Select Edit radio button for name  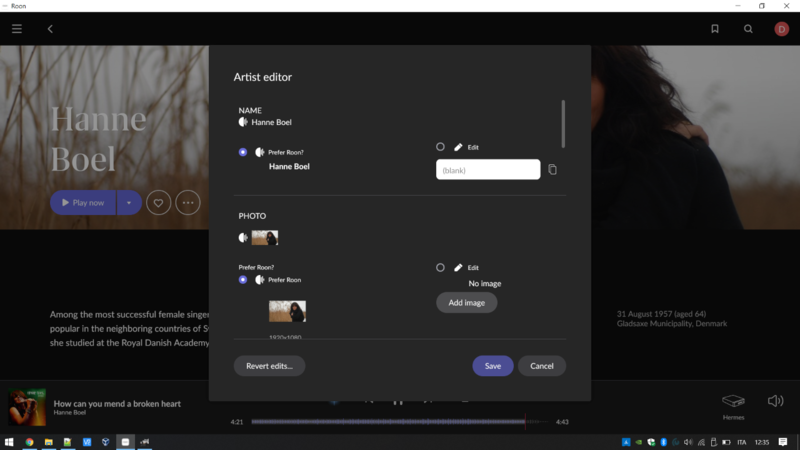click(440, 147)
